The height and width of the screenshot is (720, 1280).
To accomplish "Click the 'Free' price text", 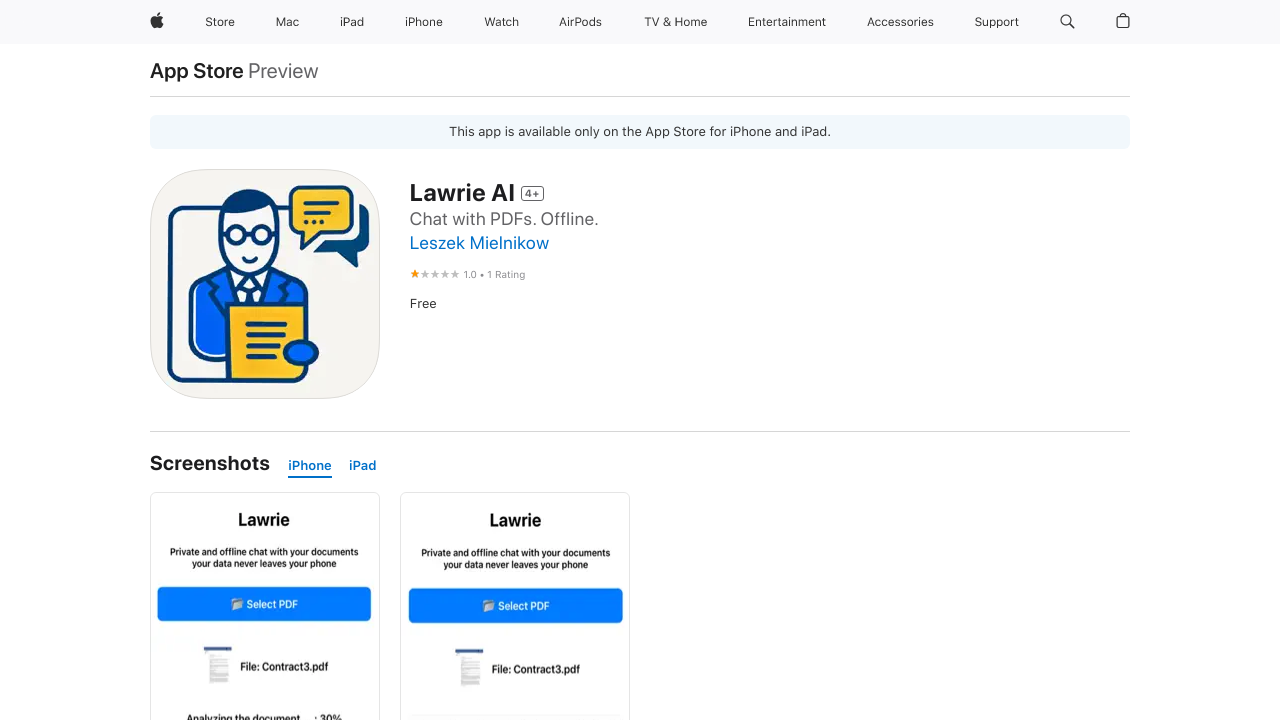I will pyautogui.click(x=423, y=304).
